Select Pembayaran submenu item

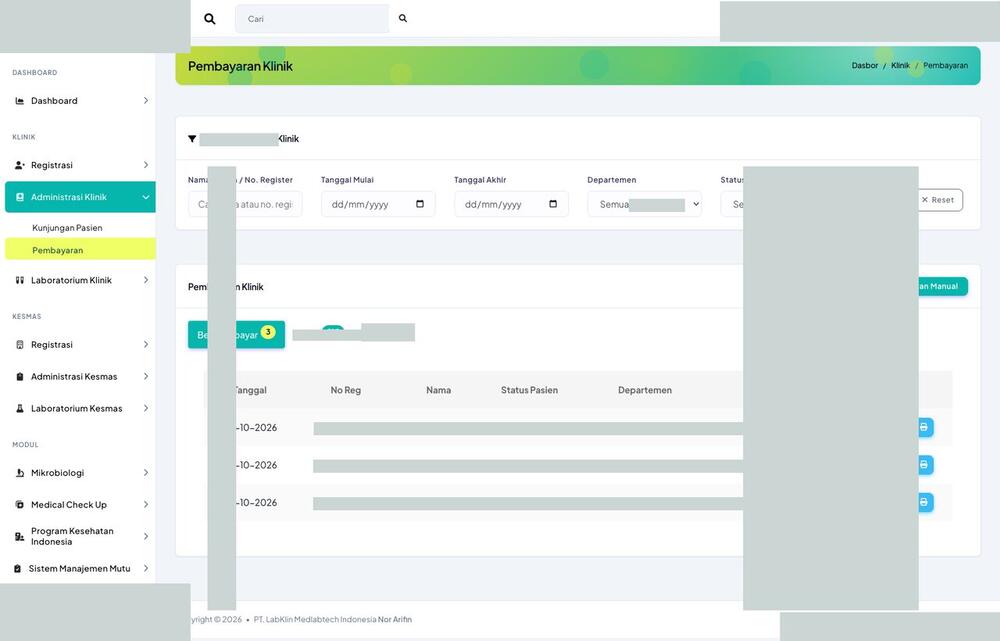pyautogui.click(x=80, y=250)
